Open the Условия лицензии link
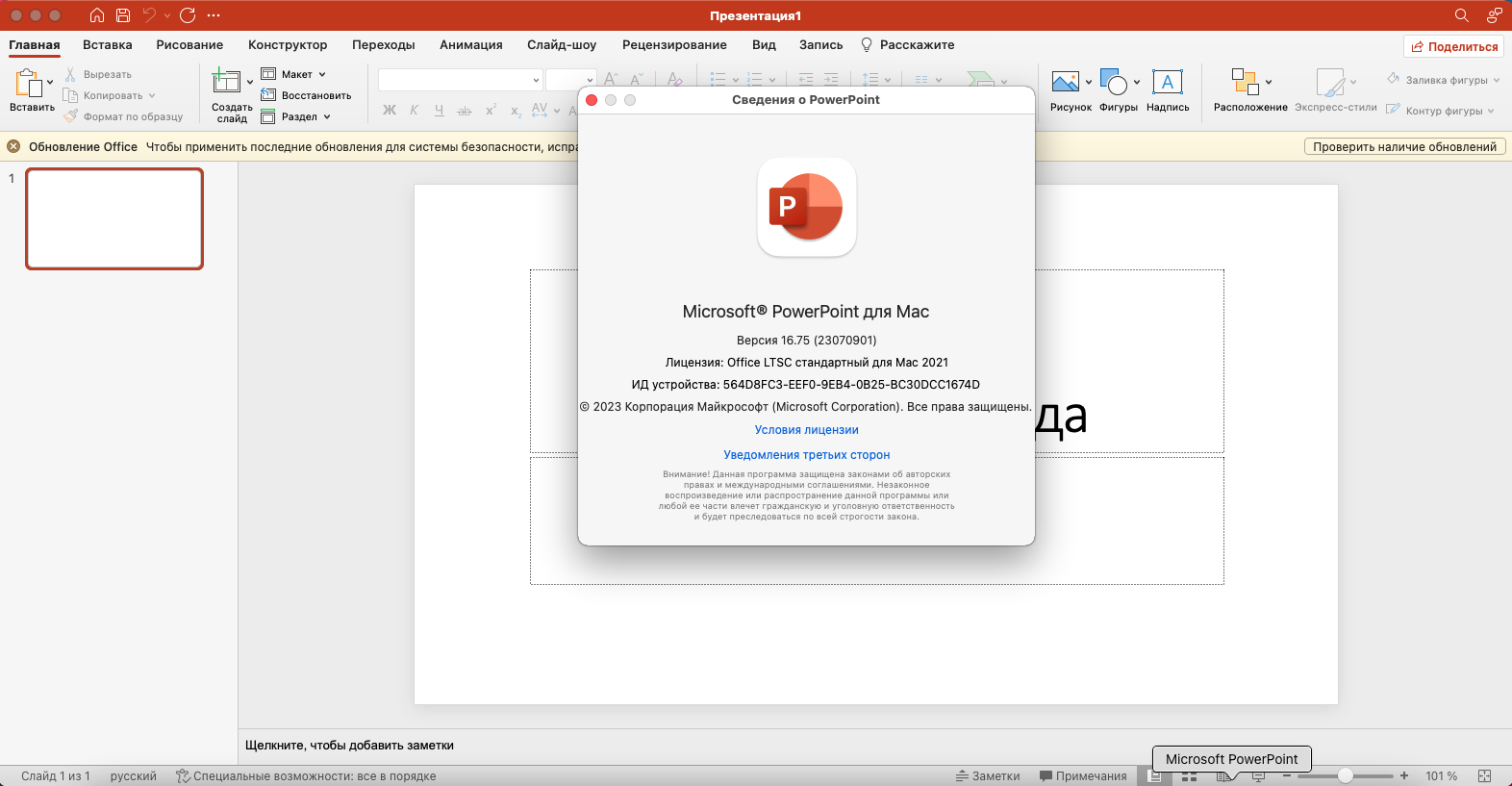Screen dimensions: 1512x786 point(806,430)
